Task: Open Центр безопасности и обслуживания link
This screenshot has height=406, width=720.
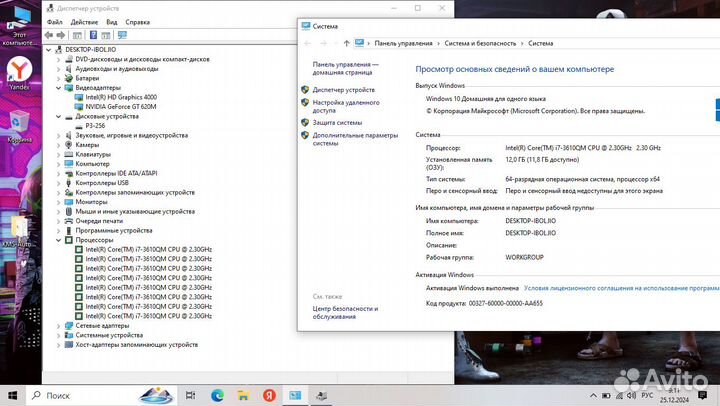Action: point(345,312)
